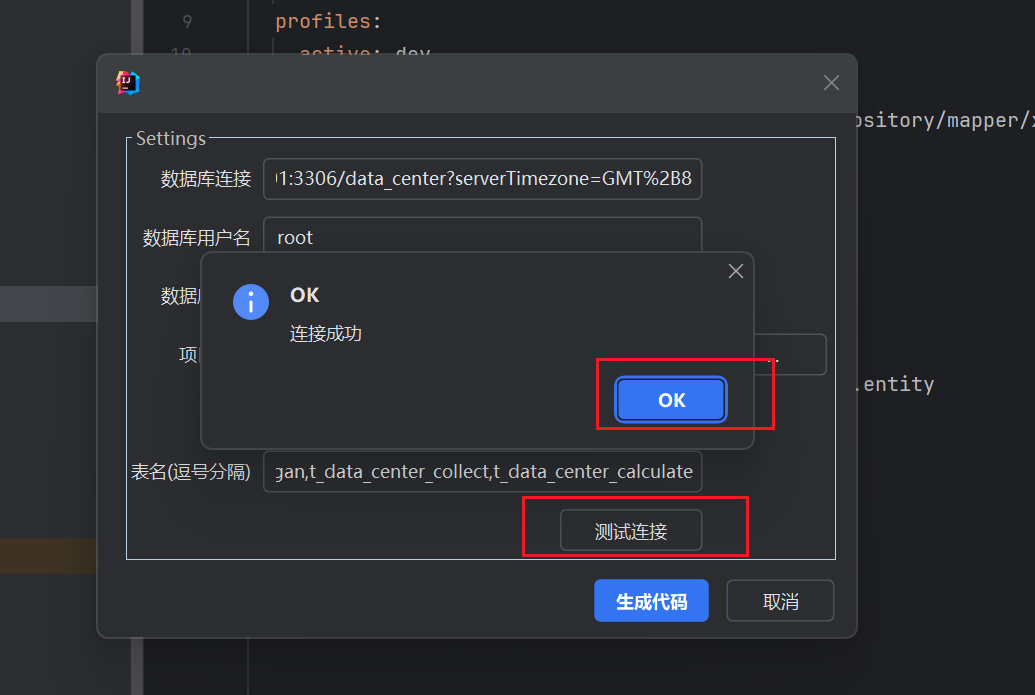Focus the 数据库用户名 field containing root
This screenshot has height=695, width=1035.
pos(483,235)
